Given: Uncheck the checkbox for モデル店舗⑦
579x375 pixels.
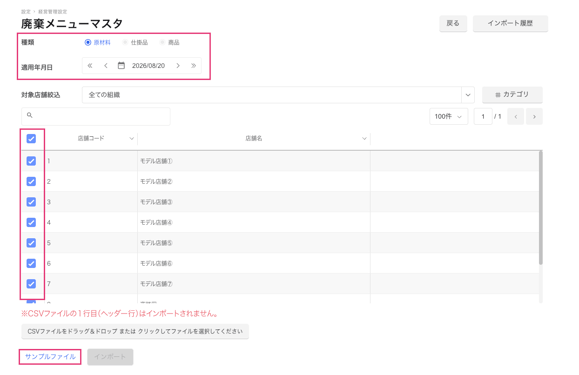Looking at the screenshot, I should point(31,284).
